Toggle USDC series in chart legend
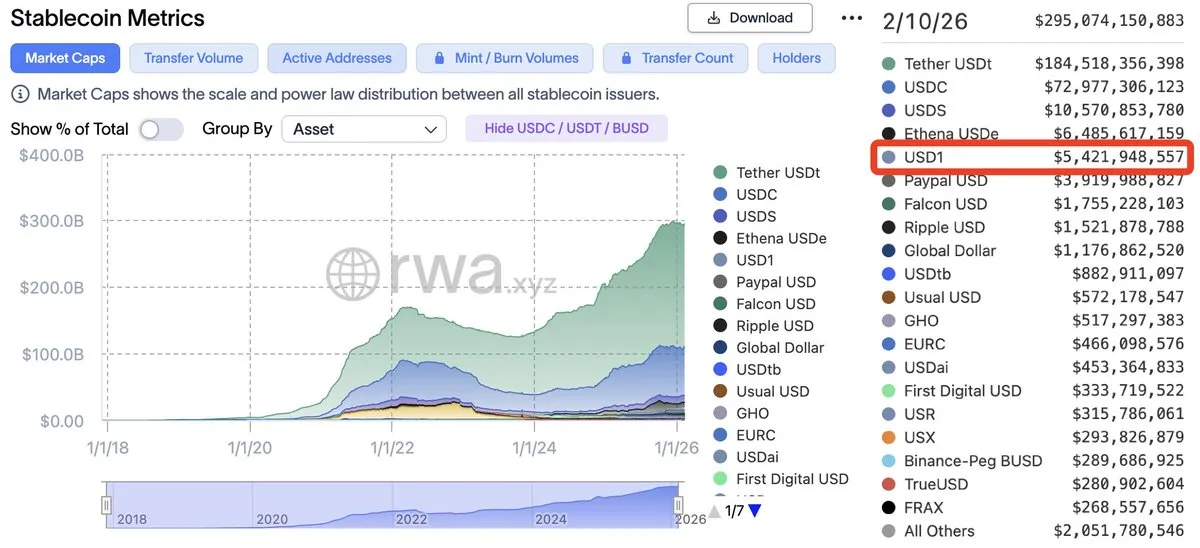Image resolution: width=1200 pixels, height=548 pixels. point(756,195)
